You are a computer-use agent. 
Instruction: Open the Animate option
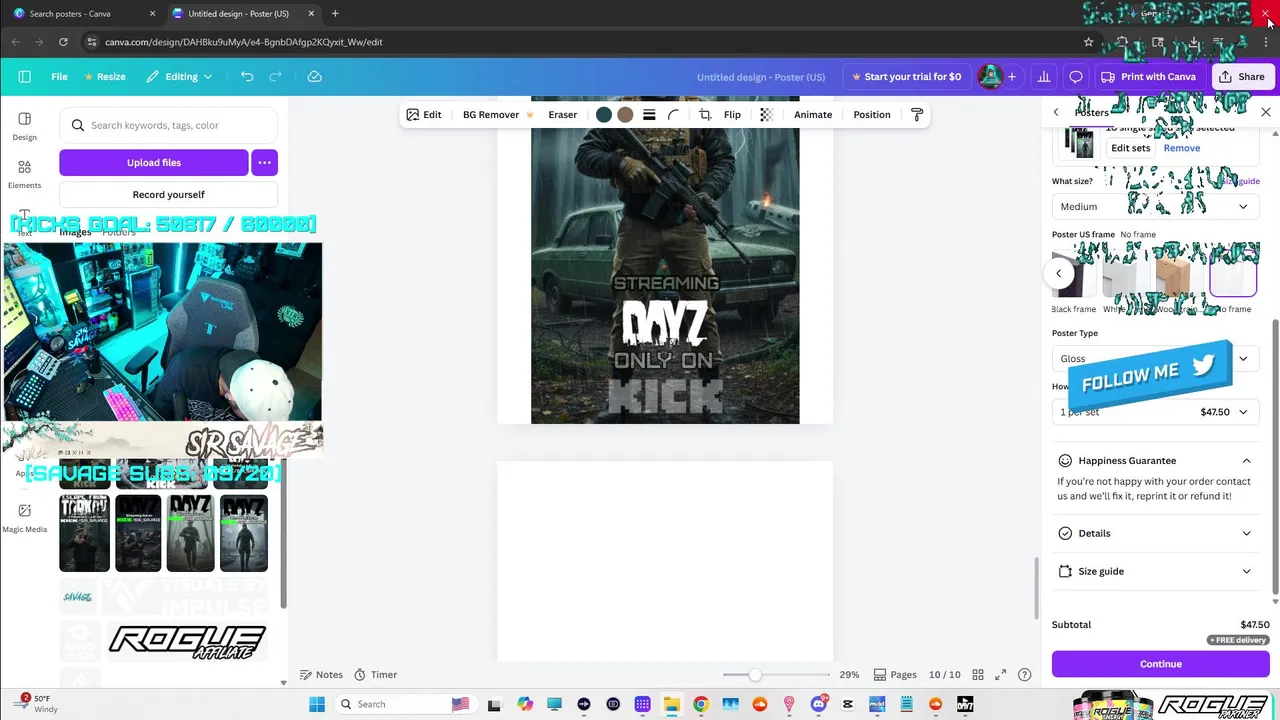[x=813, y=115]
